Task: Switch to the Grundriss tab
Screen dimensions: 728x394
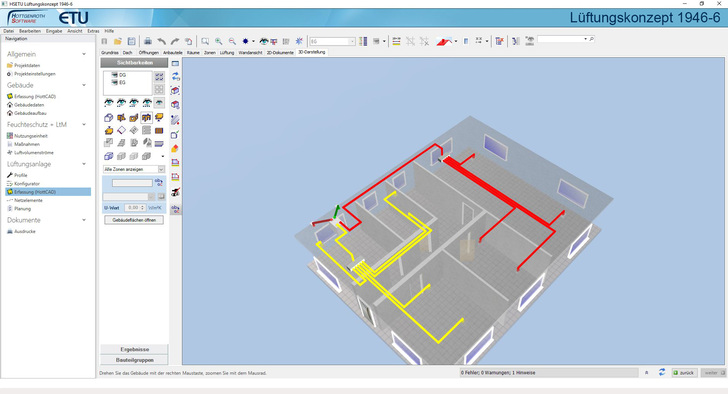Action: pyautogui.click(x=110, y=52)
